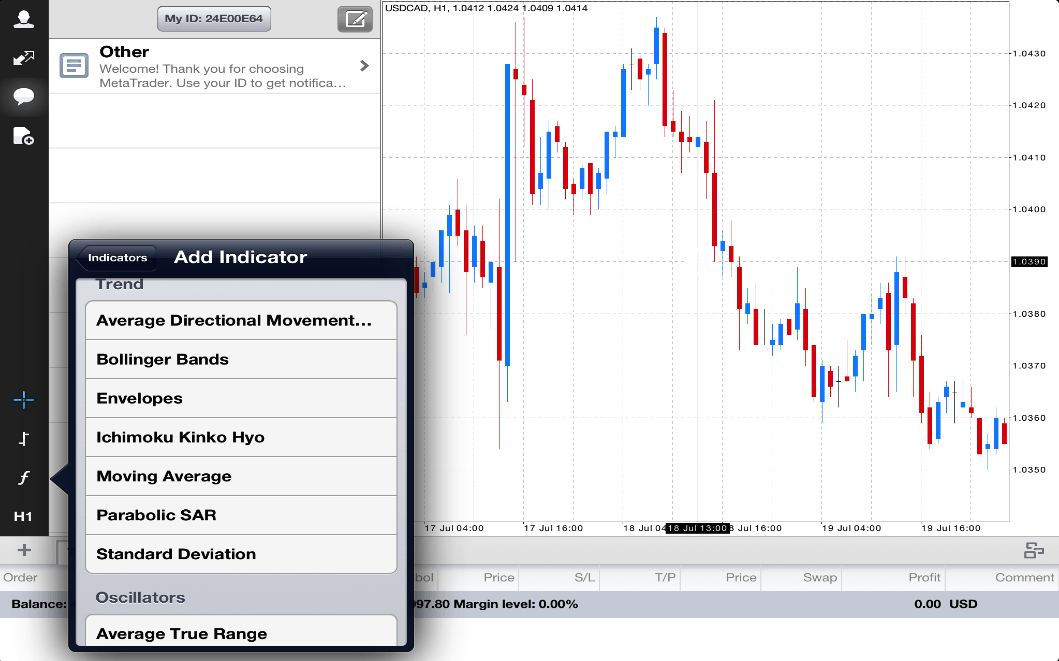Add Moving Average indicator
The height and width of the screenshot is (661, 1059).
click(x=241, y=476)
